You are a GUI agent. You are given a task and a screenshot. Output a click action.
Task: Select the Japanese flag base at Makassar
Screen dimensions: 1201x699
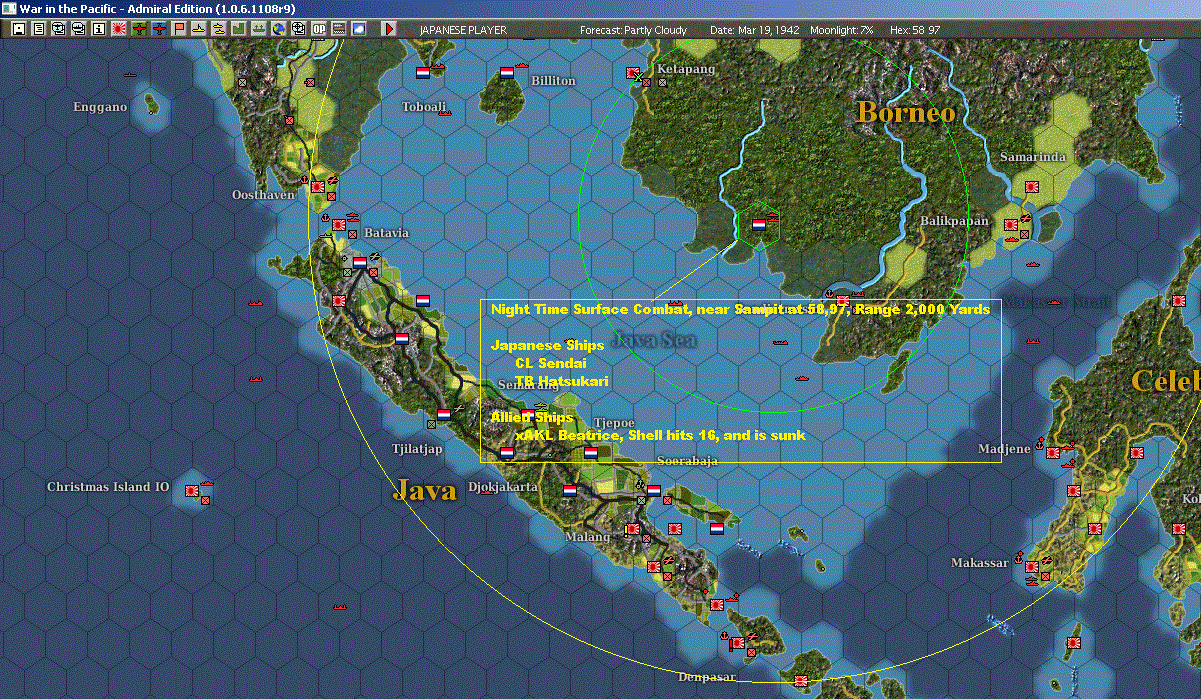click(x=1031, y=567)
